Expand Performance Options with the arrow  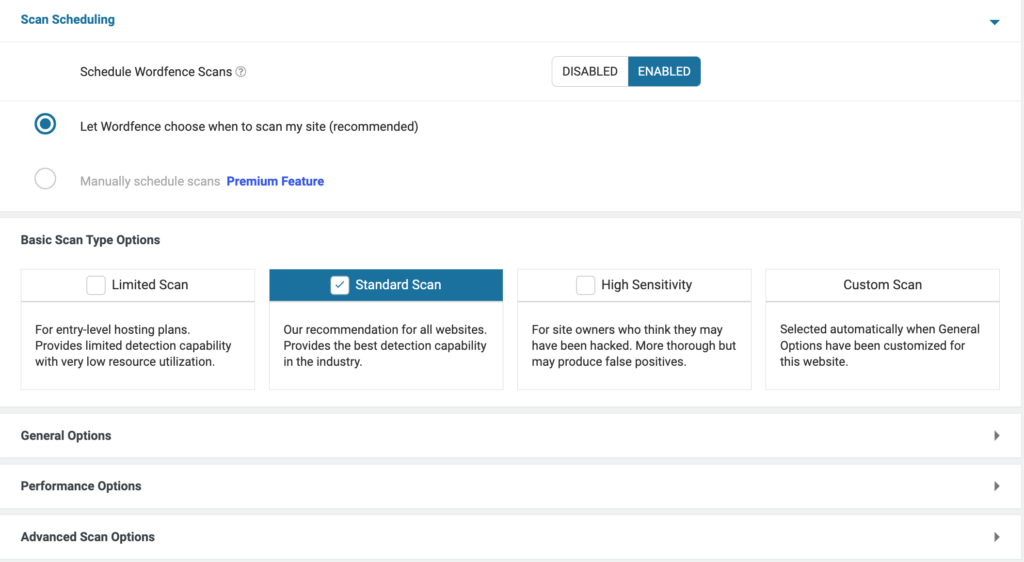coord(997,486)
